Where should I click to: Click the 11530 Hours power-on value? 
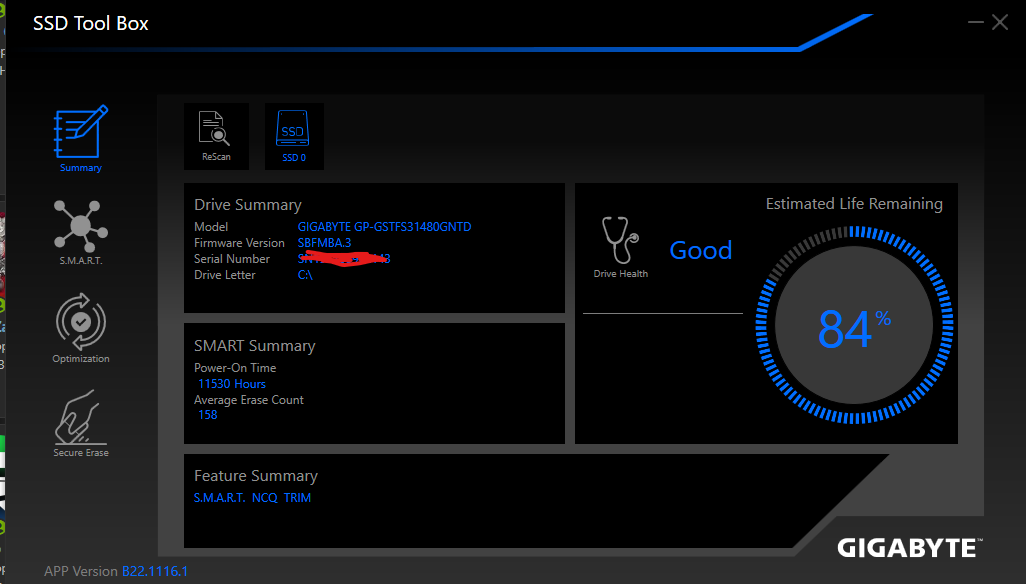click(x=232, y=384)
